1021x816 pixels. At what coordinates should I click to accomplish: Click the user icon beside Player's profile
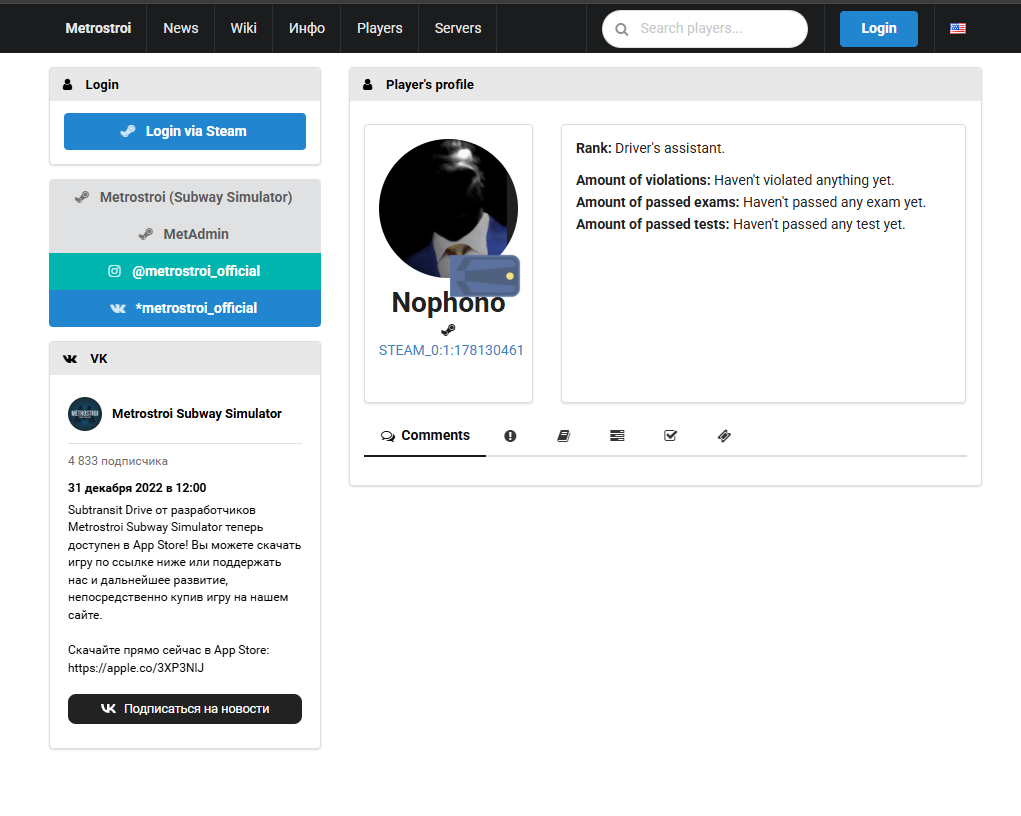[368, 85]
